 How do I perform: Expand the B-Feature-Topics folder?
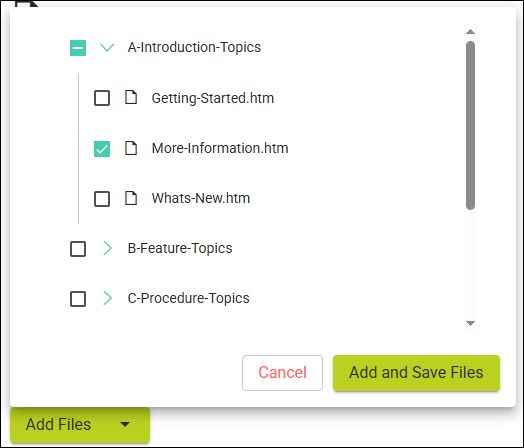tap(107, 248)
